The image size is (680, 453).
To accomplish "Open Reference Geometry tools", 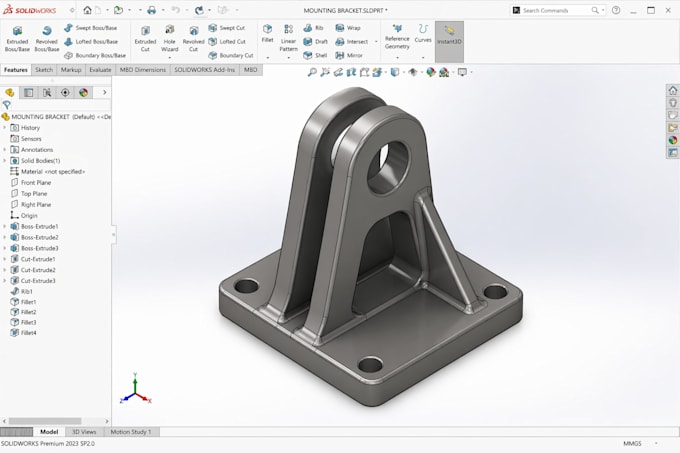I will point(397,37).
